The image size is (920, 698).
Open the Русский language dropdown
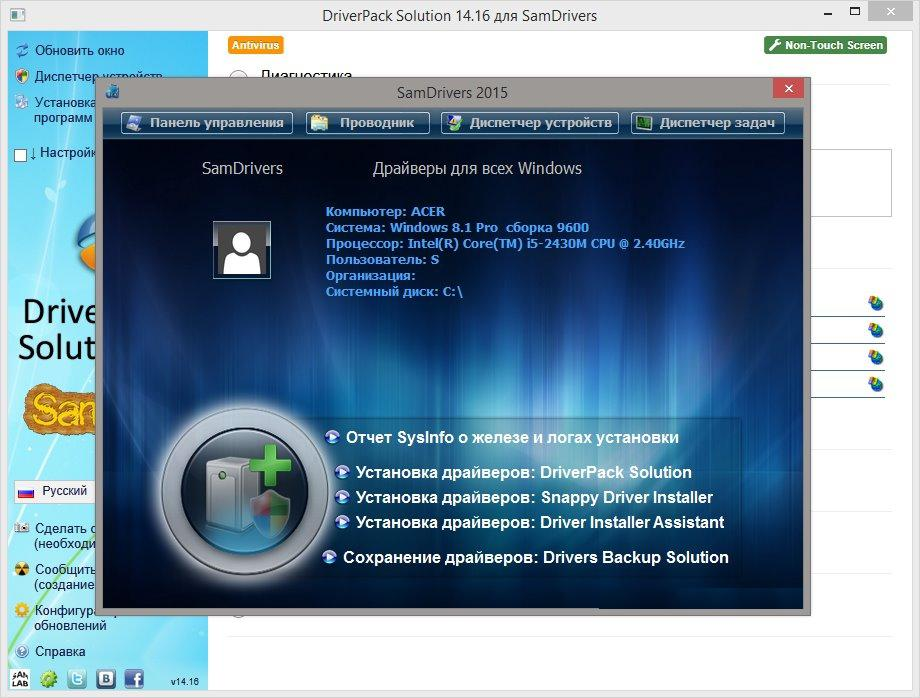[54, 491]
